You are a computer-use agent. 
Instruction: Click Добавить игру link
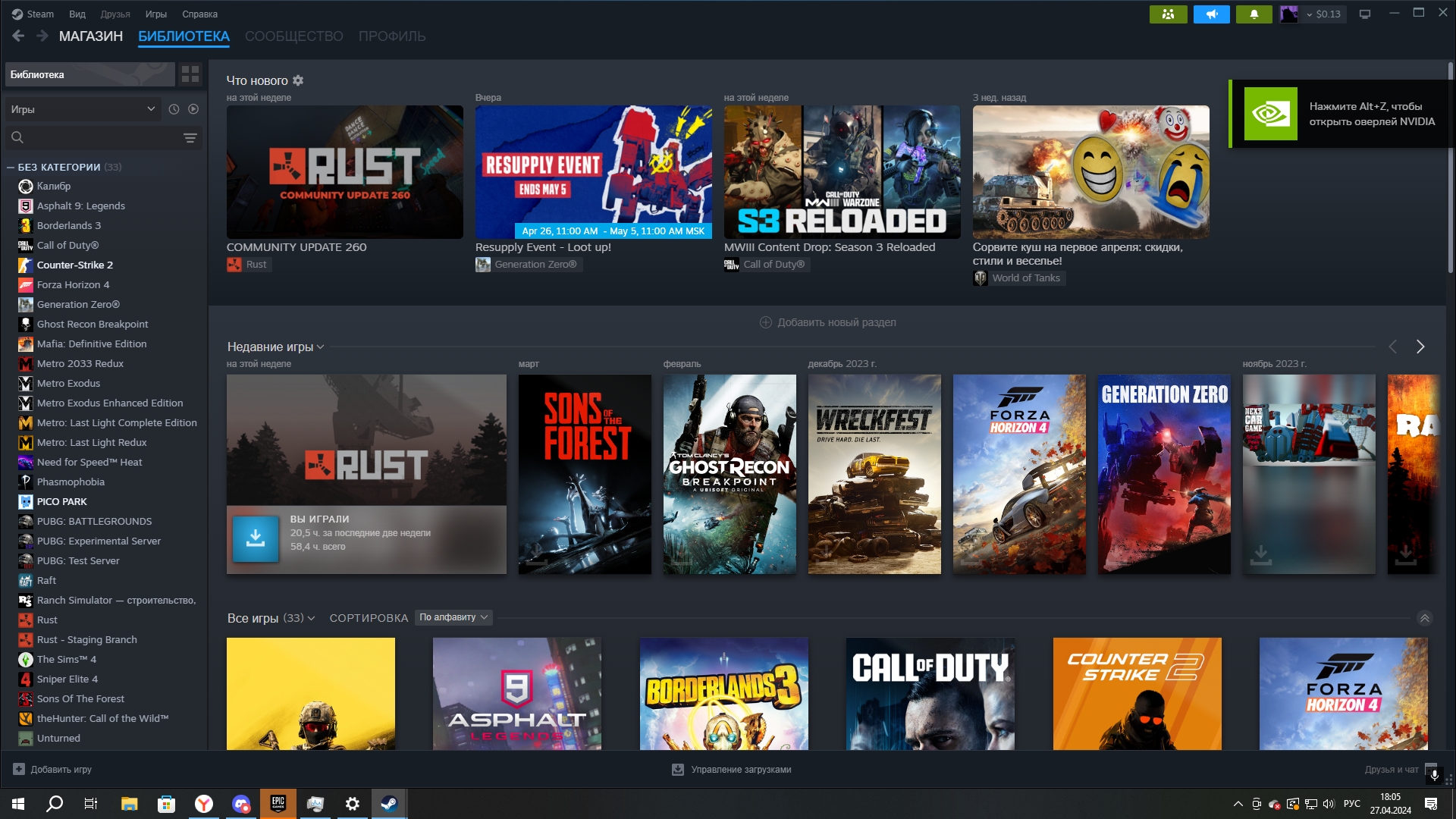[x=61, y=770]
